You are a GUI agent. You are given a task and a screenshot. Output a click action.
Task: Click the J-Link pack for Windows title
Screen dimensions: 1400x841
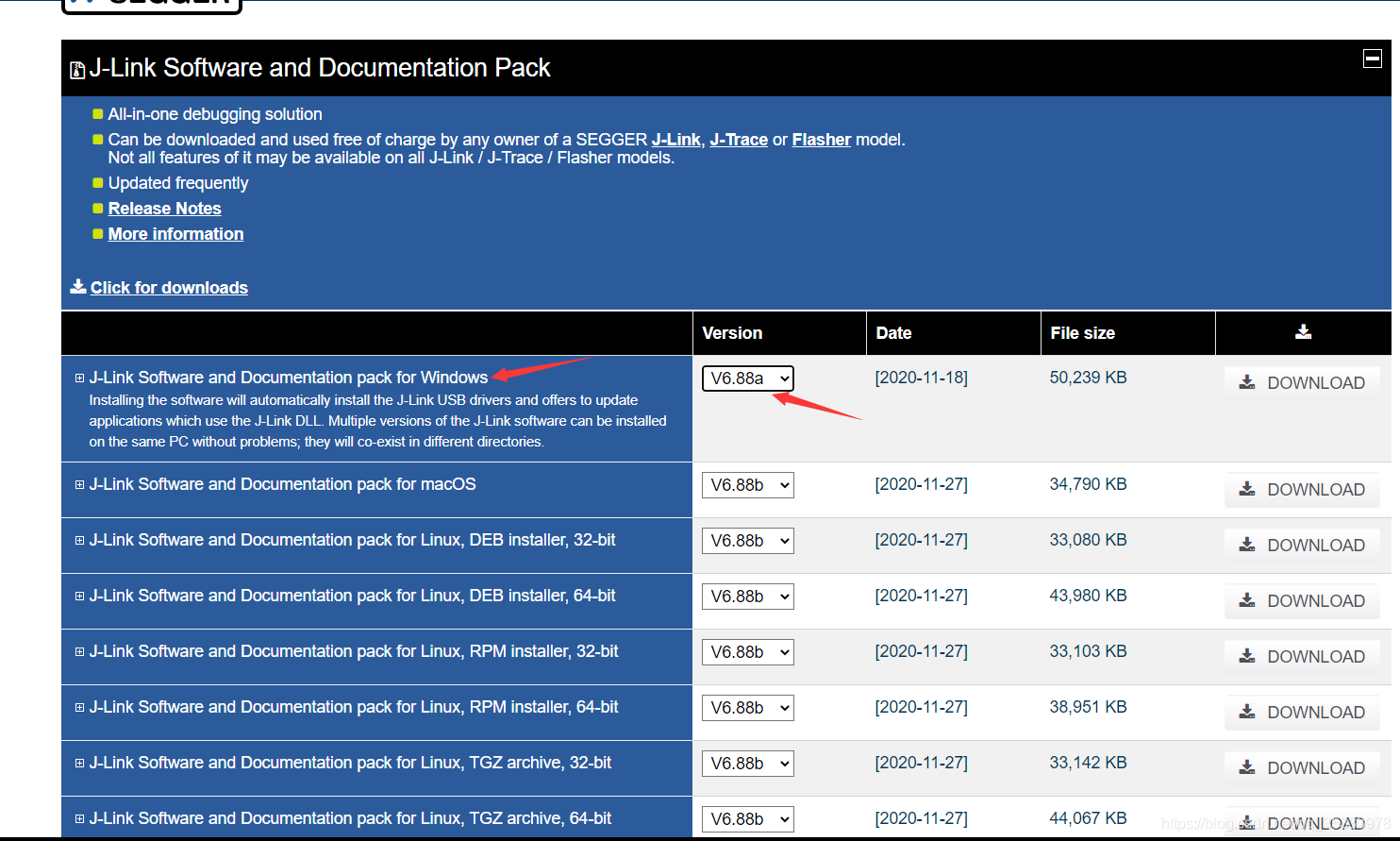click(289, 378)
